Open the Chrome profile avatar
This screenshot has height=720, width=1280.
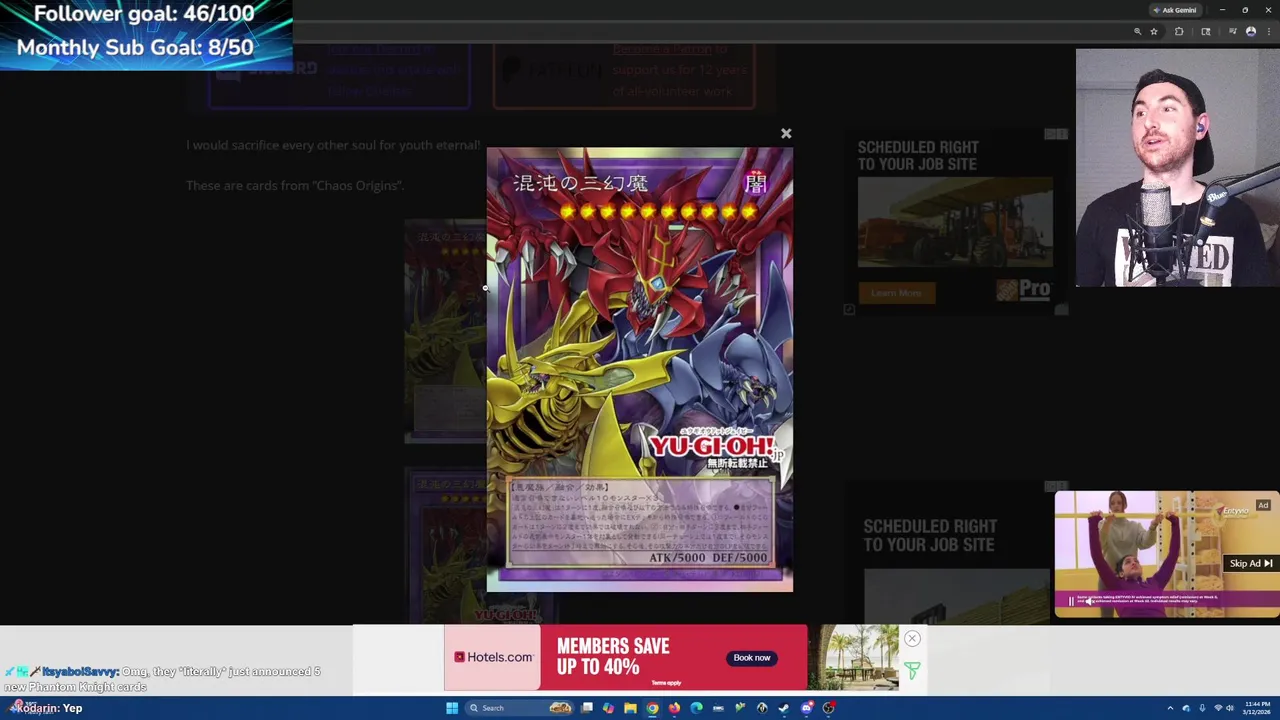coord(1251,31)
